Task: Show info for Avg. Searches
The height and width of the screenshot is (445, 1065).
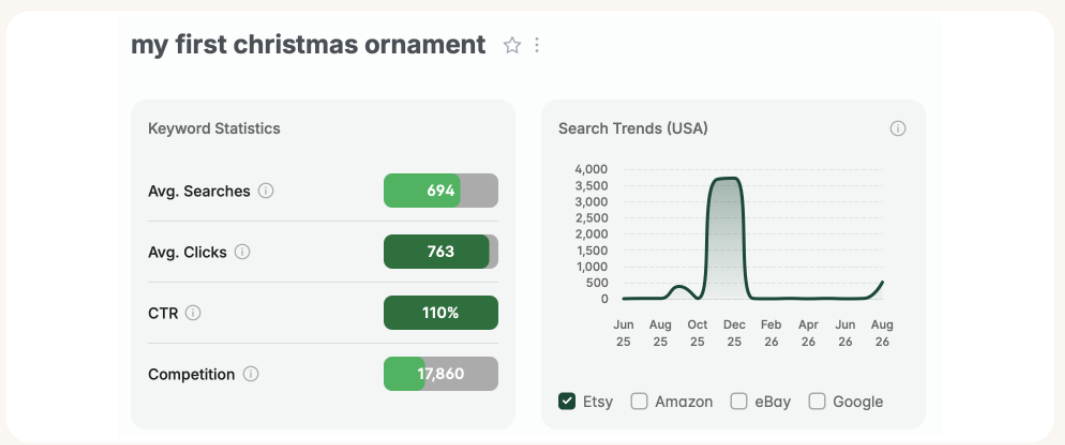Action: pos(266,191)
